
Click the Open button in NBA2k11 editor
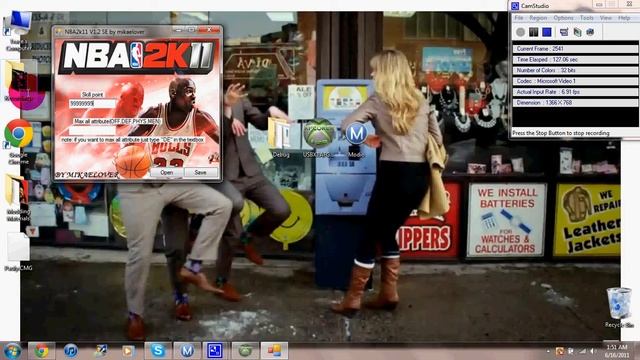coord(167,173)
